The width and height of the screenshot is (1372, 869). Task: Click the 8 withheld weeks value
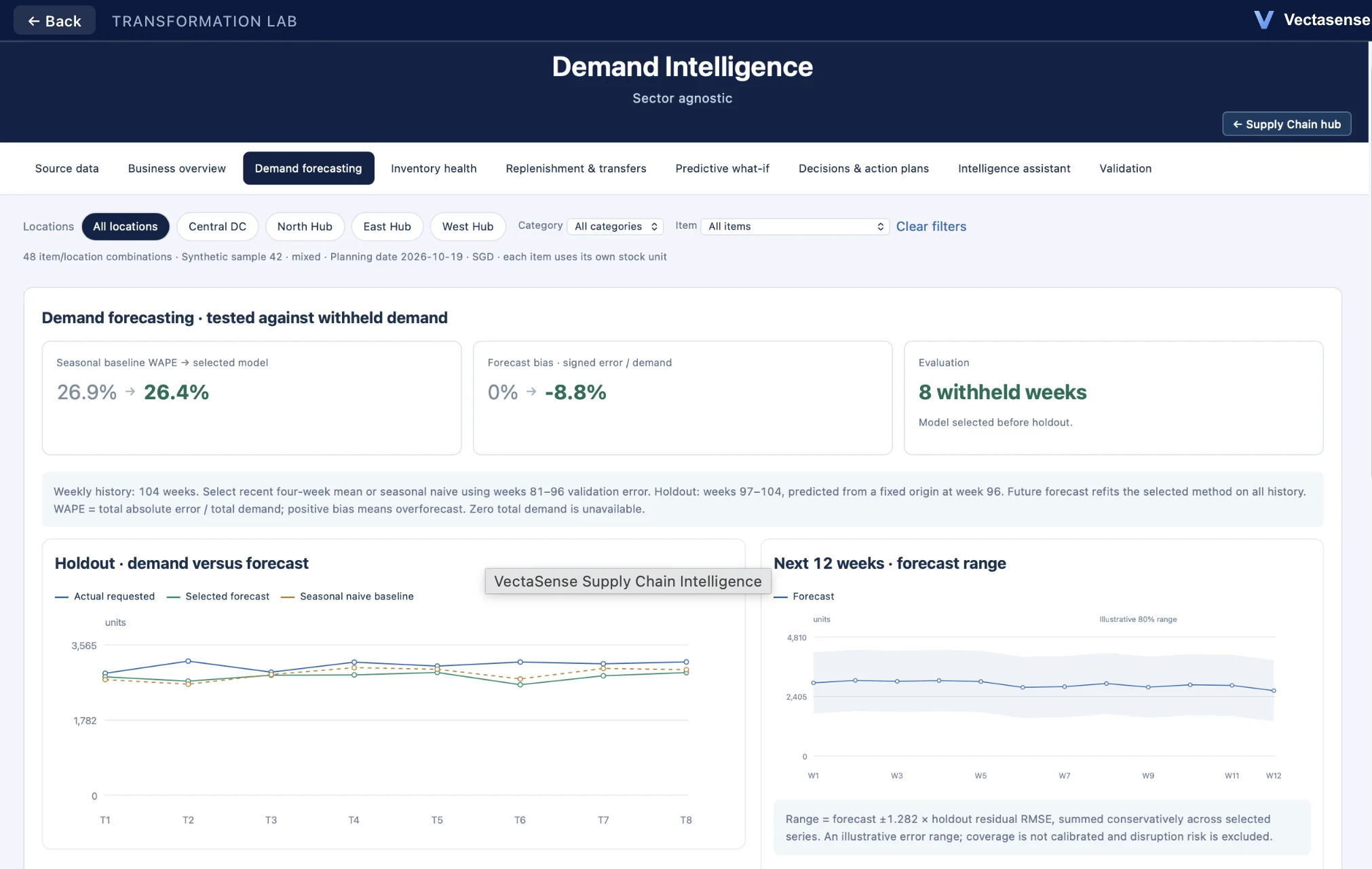point(1002,392)
